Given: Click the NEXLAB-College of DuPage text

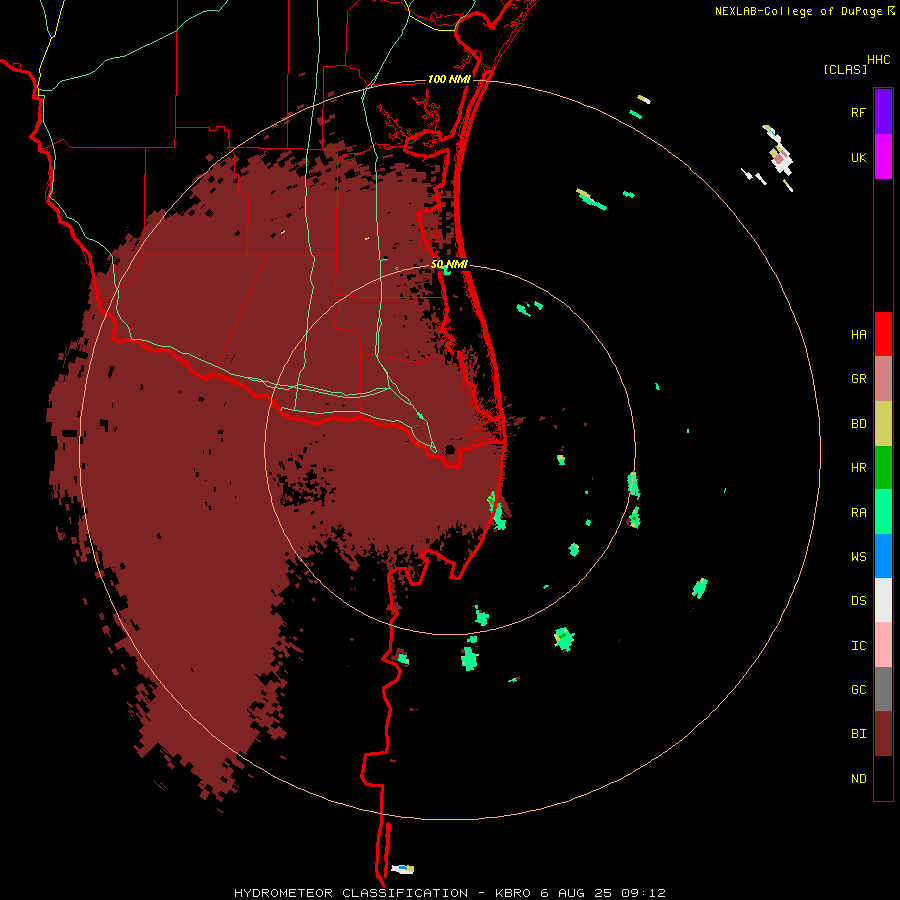Looking at the screenshot, I should tap(798, 11).
